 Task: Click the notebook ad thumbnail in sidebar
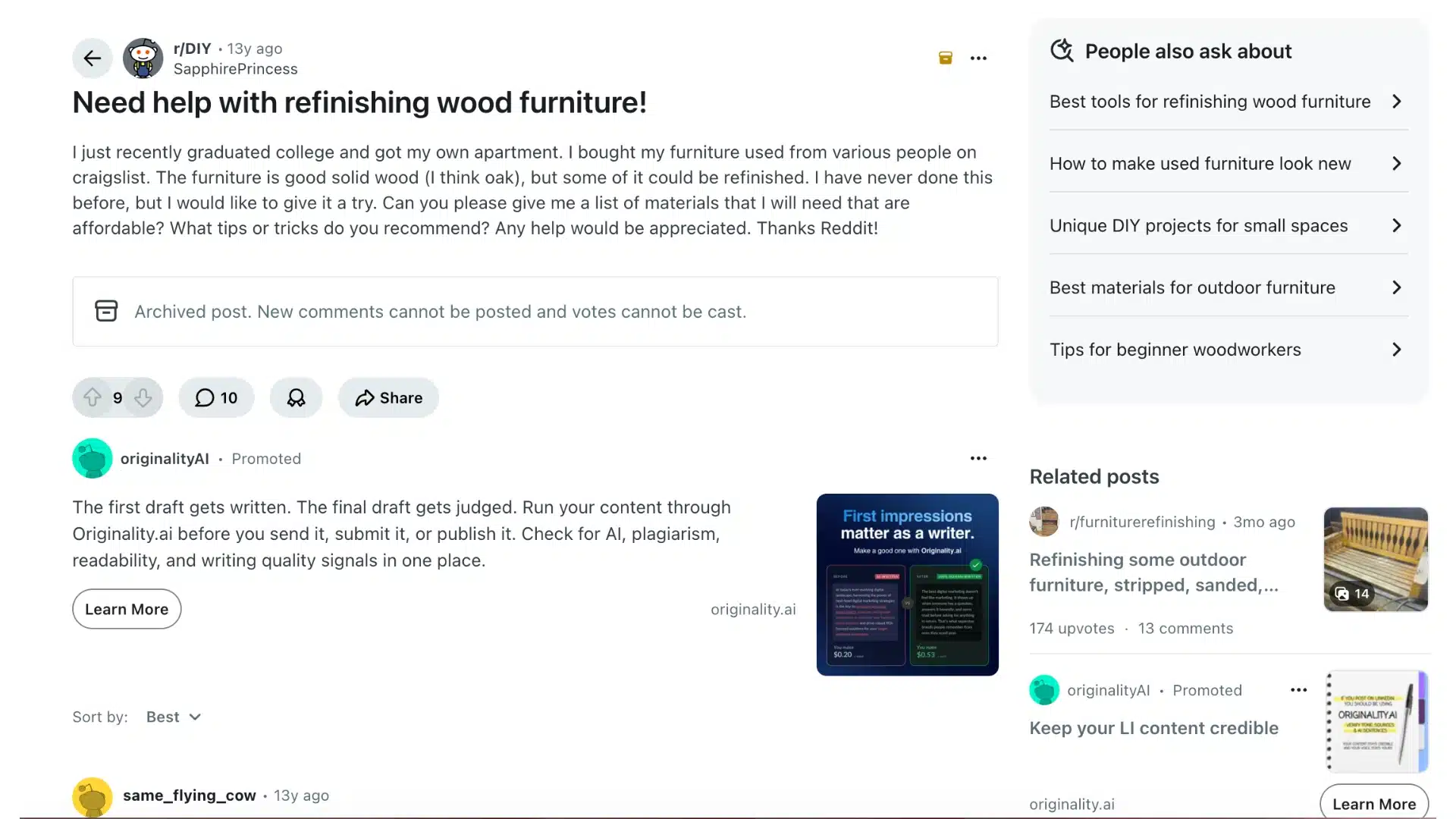pos(1376,721)
